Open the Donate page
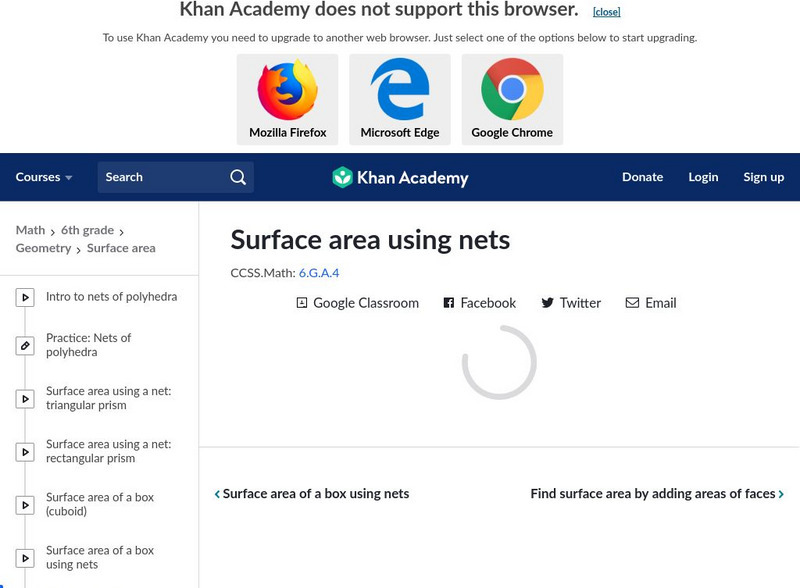Viewport: 800px width, 588px height. point(642,177)
